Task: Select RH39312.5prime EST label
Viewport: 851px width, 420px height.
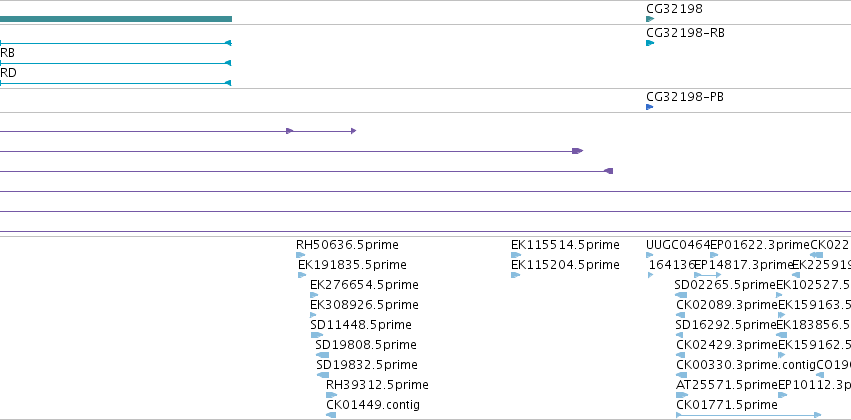Action: (x=377, y=385)
